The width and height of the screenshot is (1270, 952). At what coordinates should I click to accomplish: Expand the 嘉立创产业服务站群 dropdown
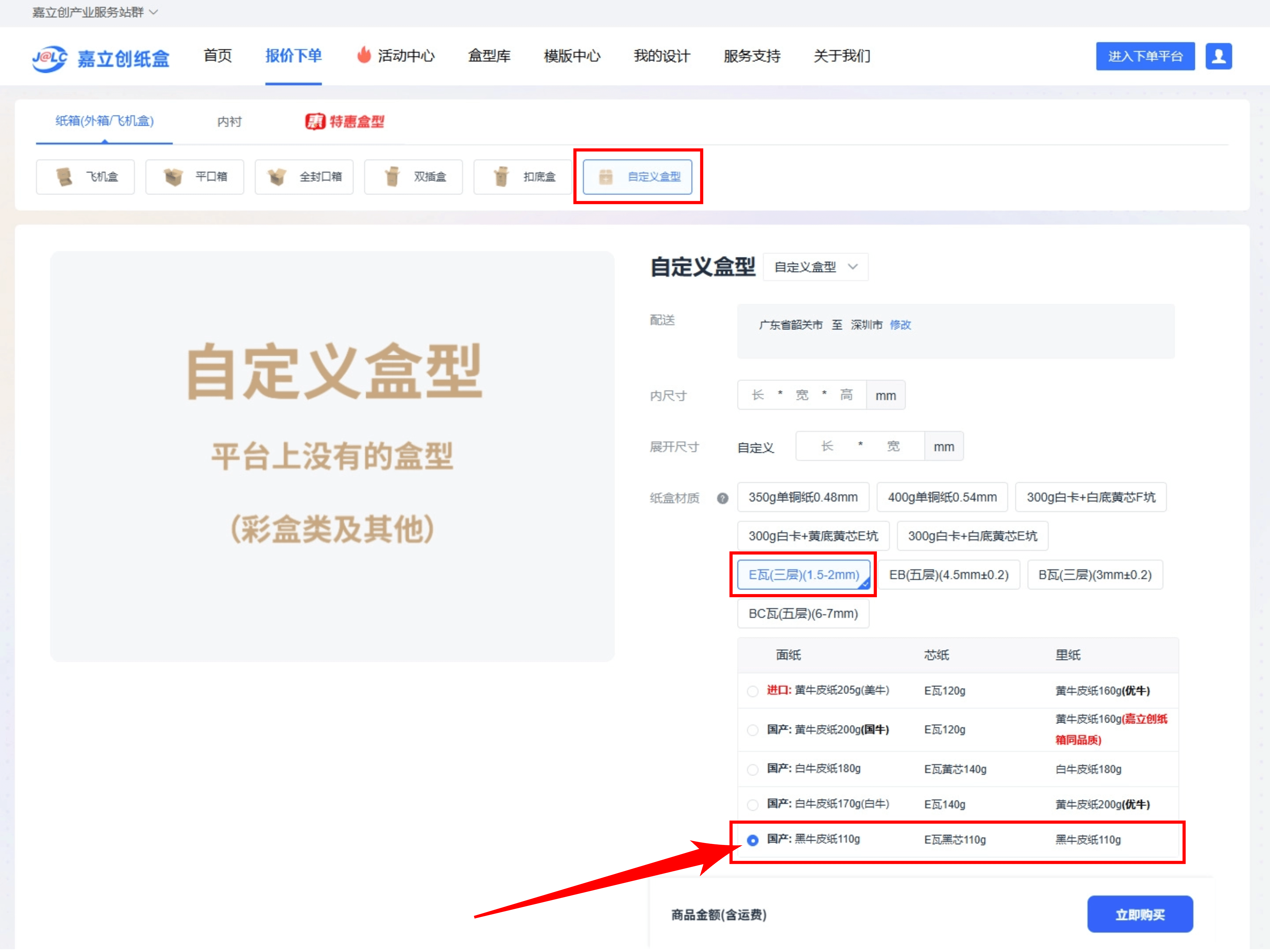(95, 12)
